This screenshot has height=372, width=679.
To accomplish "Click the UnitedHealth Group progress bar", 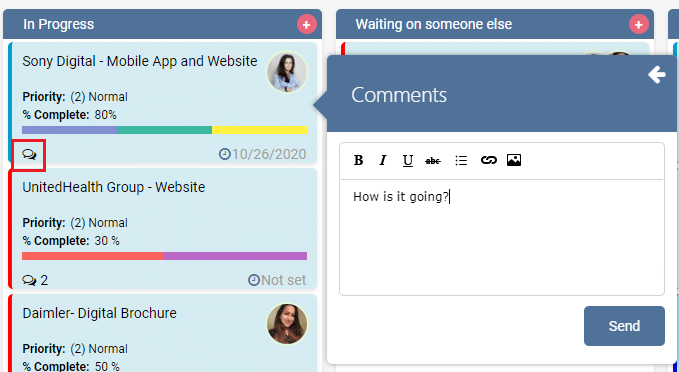I will click(165, 256).
